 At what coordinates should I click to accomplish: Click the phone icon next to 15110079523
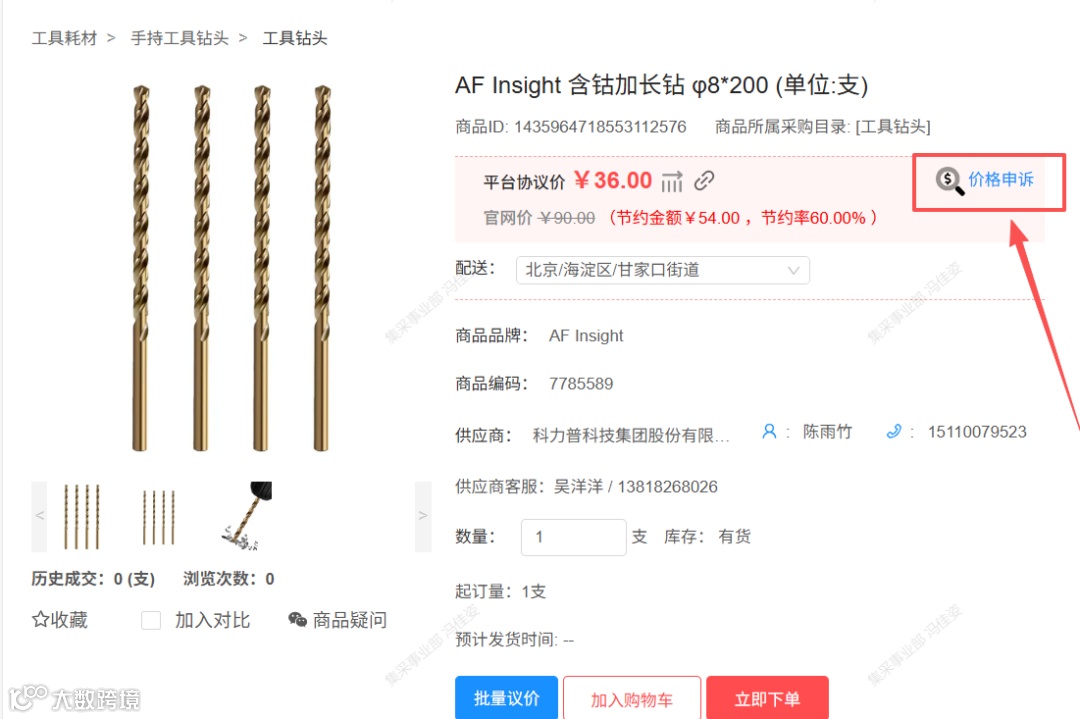[x=893, y=432]
